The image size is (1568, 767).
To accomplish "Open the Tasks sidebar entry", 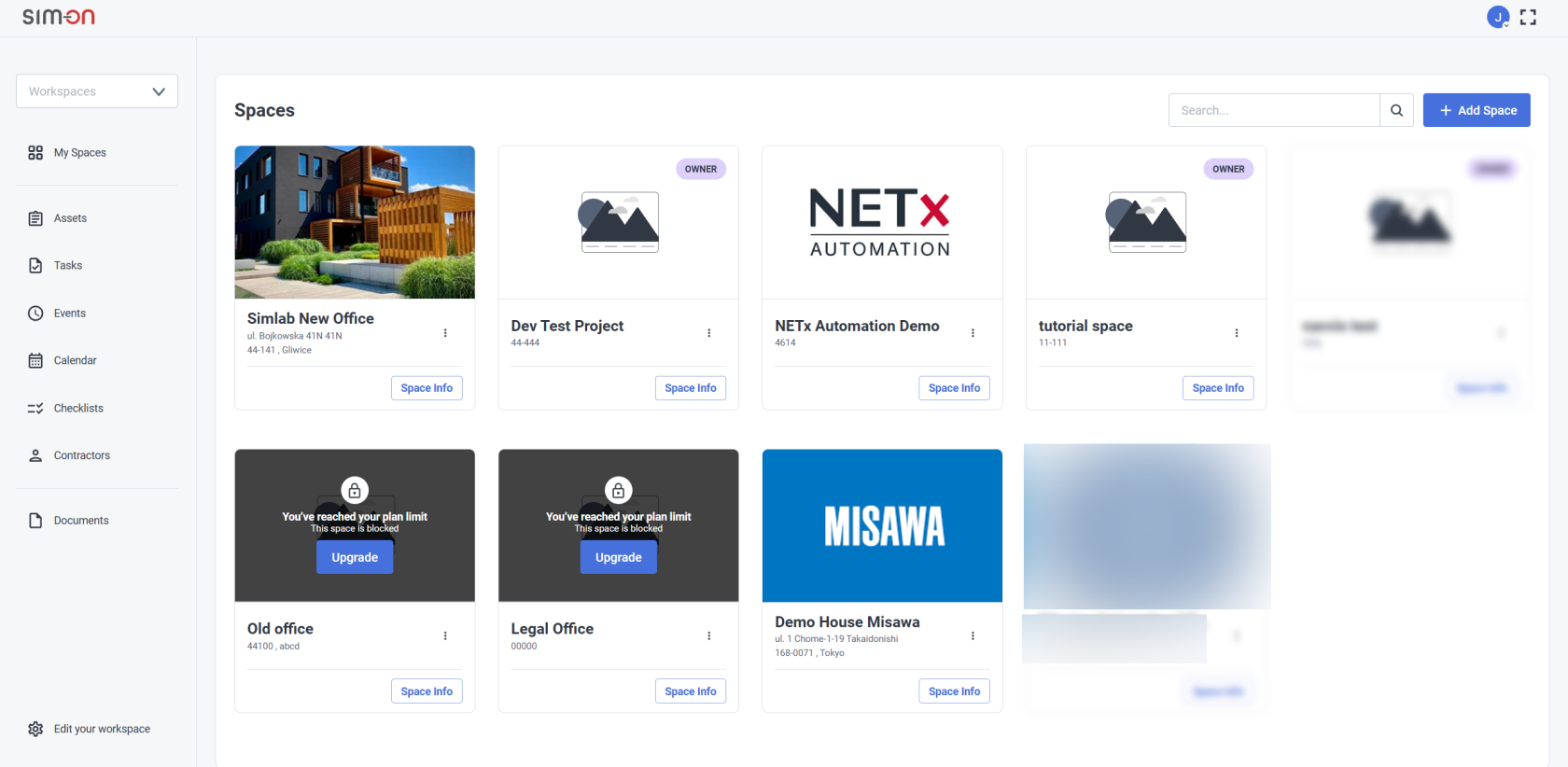I will [68, 266].
